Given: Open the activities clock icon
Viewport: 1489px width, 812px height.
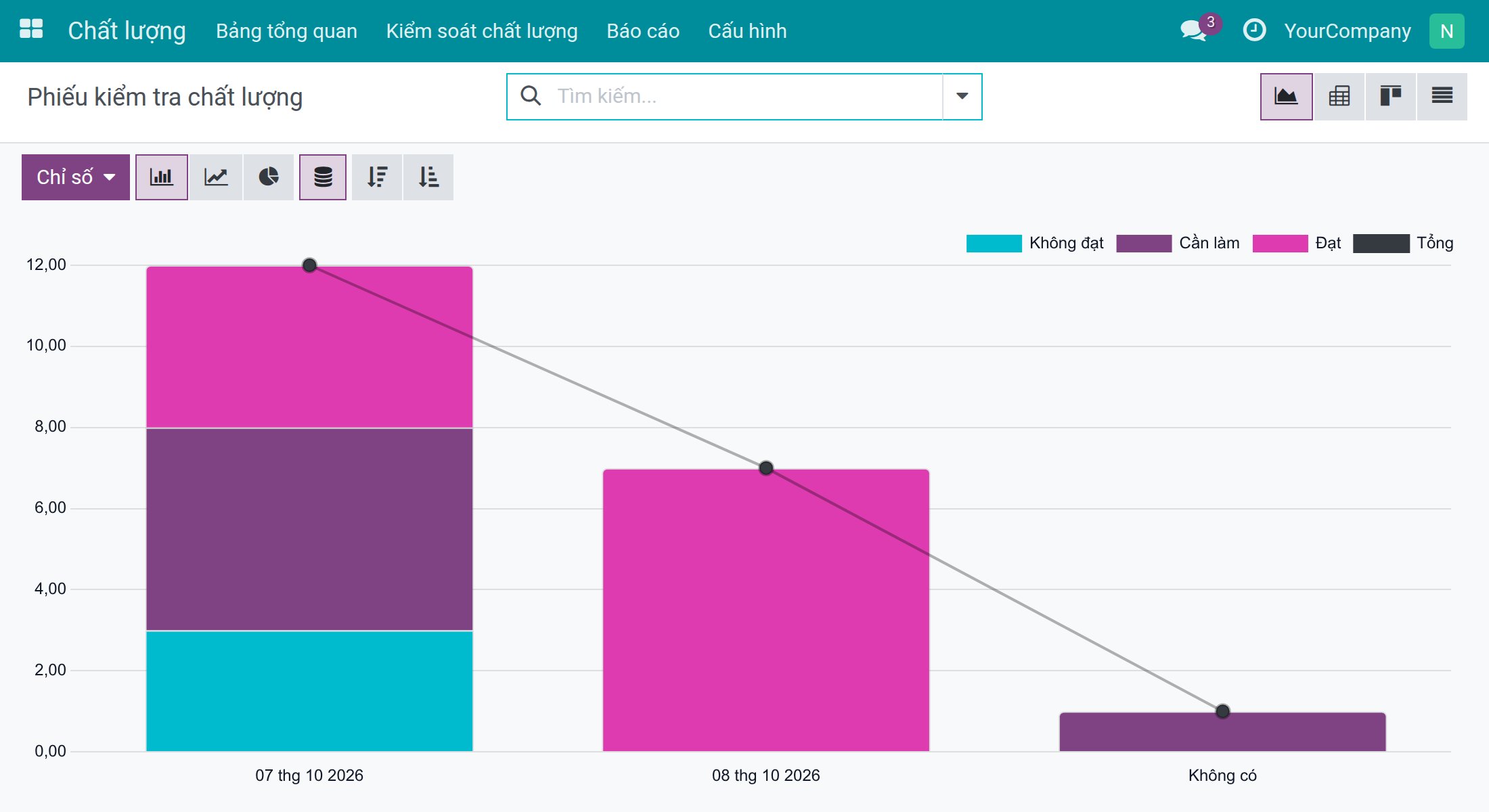Looking at the screenshot, I should coord(1254,30).
